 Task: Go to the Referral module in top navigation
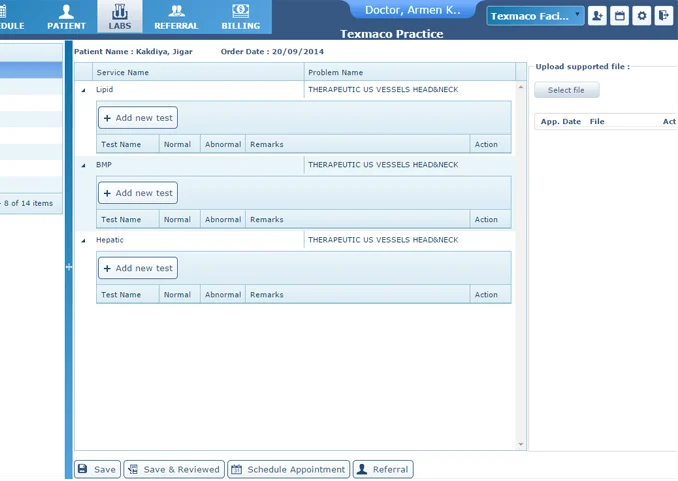click(176, 16)
